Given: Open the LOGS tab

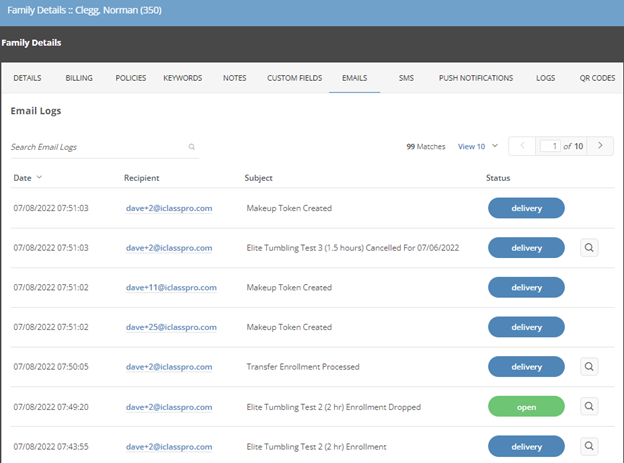Looking at the screenshot, I should coord(545,78).
